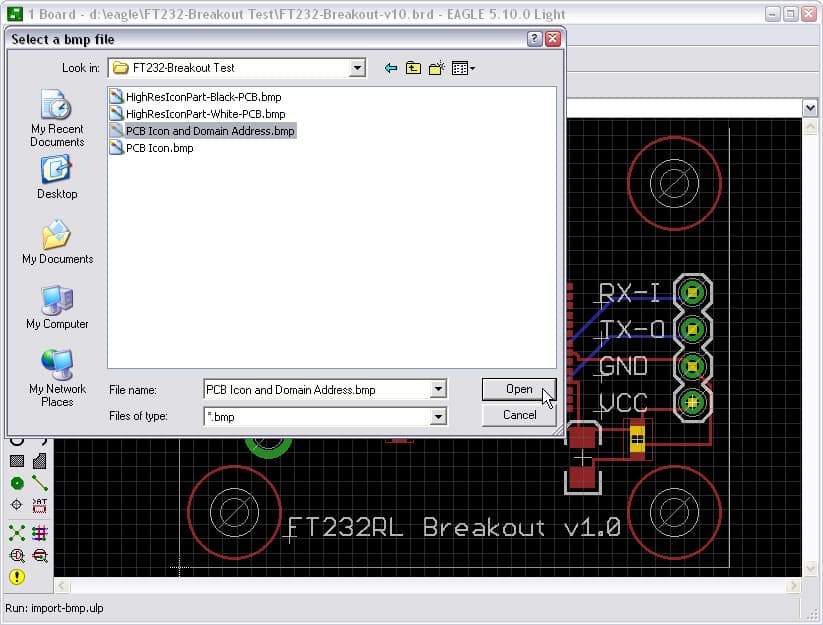Click the Up One Level folder icon
This screenshot has height=625, width=823.
[x=413, y=68]
